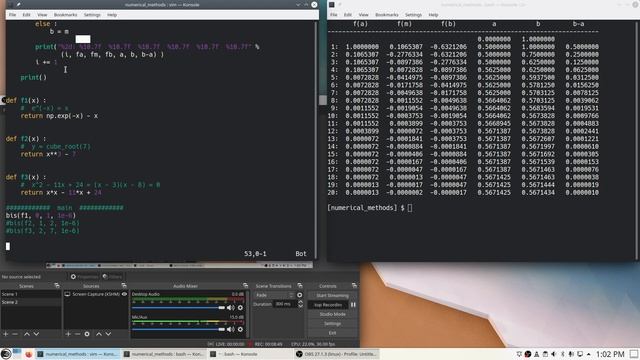The height and width of the screenshot is (360, 640).
Task: Add a new source in Sources panel
Action: click(68, 334)
